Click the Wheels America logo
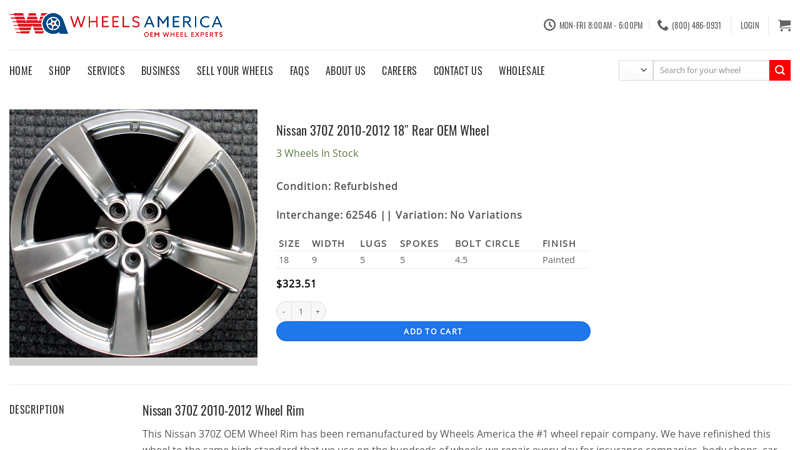 pos(116,25)
